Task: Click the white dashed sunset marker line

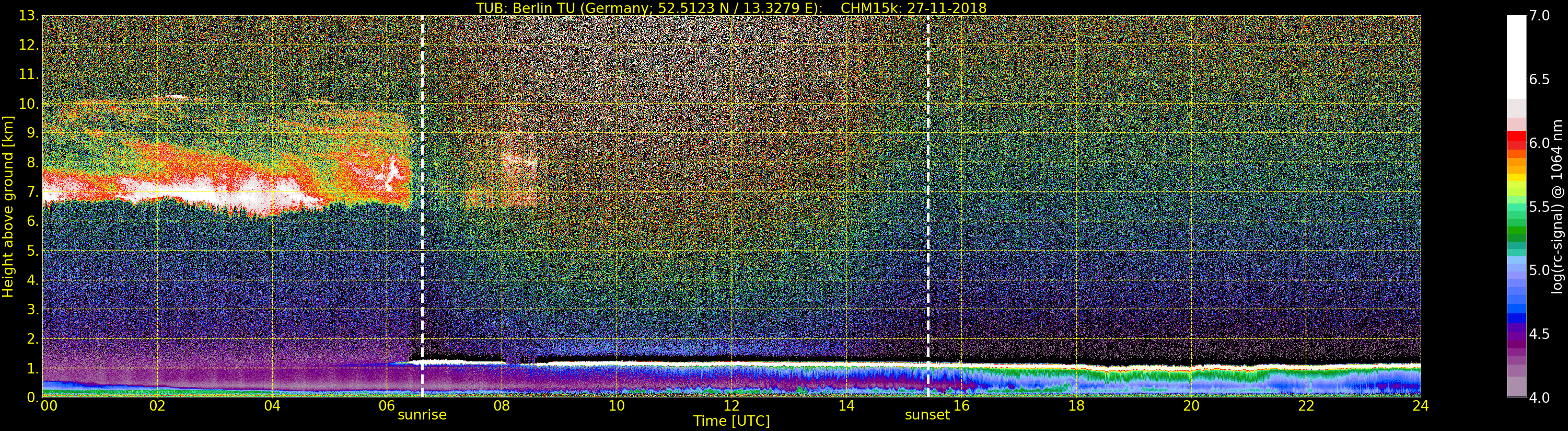Action: pos(927,206)
